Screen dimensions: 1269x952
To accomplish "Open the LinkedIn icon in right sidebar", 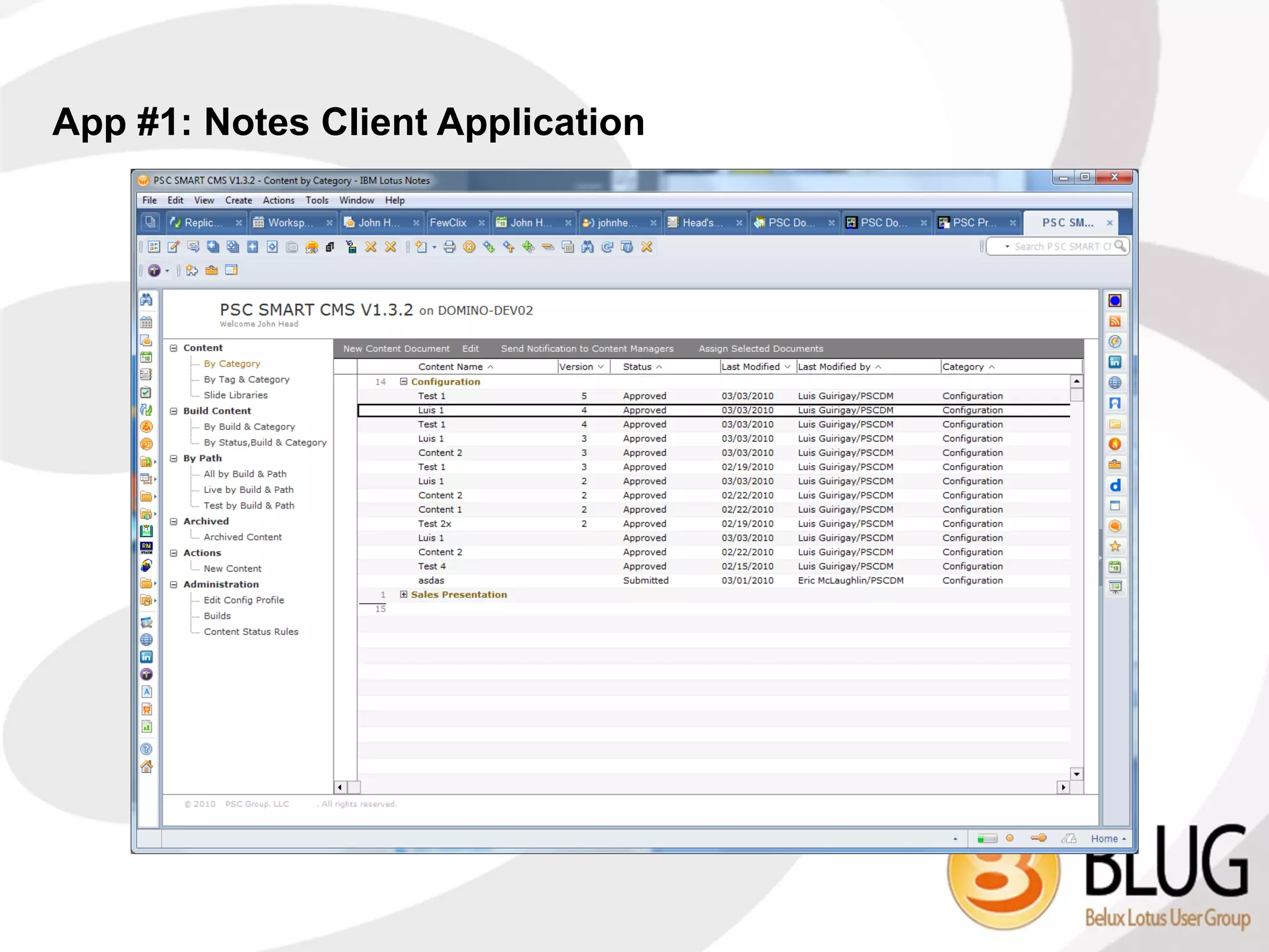I will [1115, 362].
